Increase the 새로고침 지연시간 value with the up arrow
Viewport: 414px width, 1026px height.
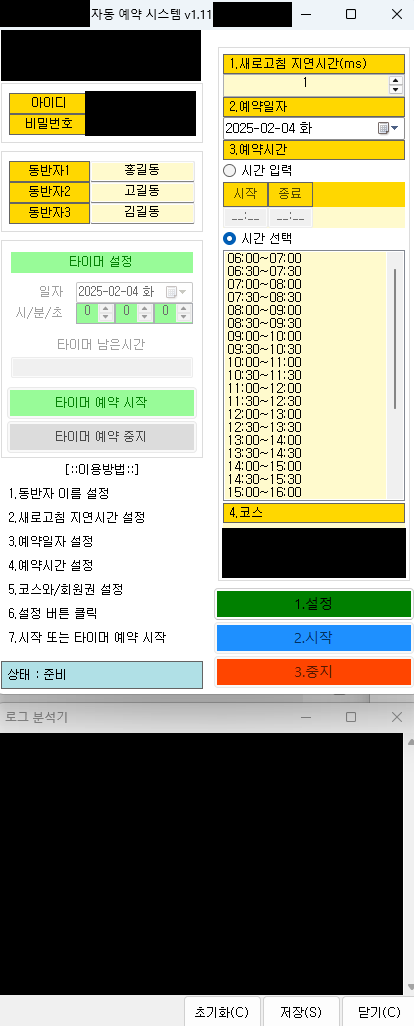[x=396, y=80]
